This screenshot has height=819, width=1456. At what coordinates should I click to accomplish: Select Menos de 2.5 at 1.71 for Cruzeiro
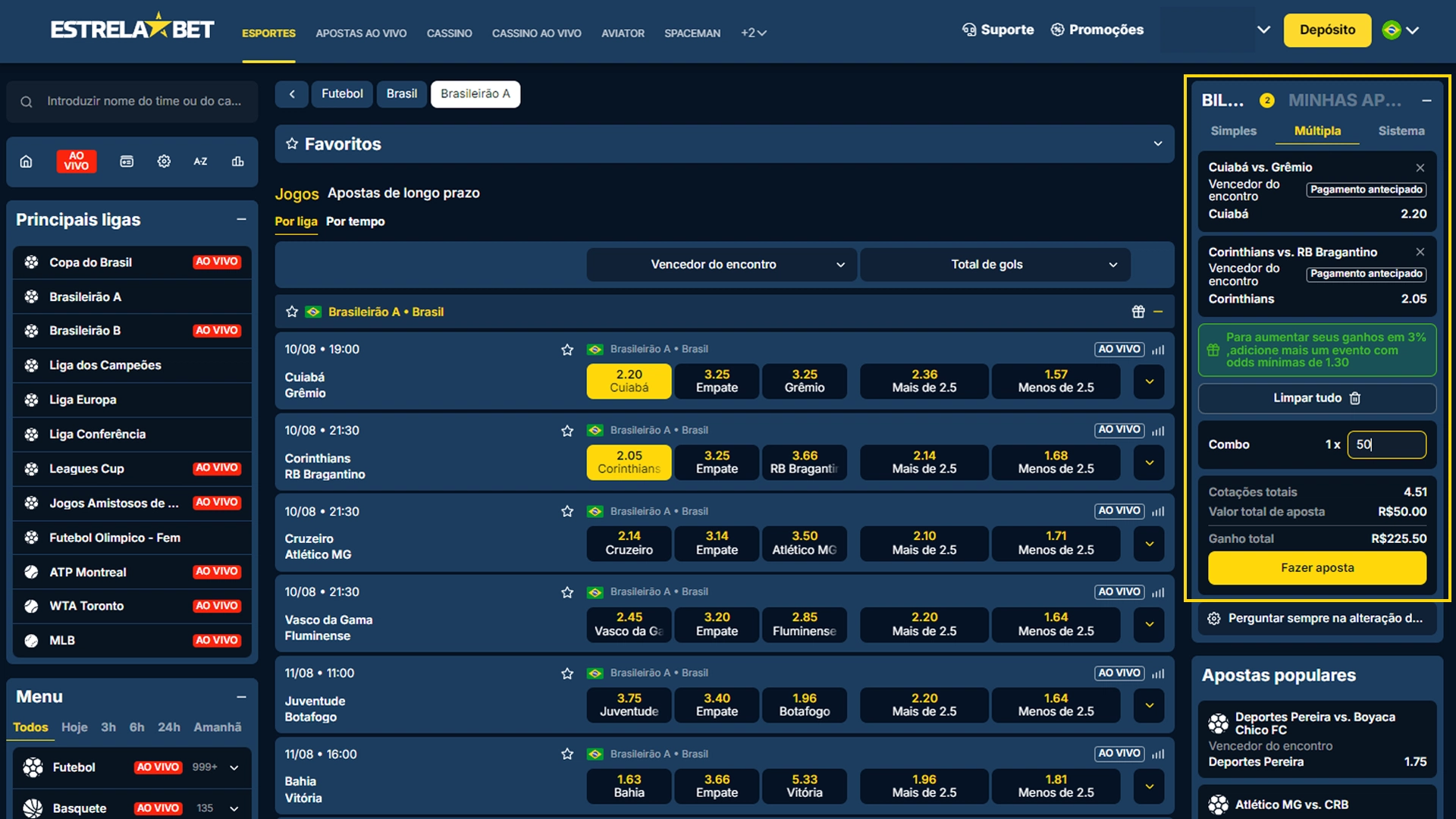(x=1056, y=543)
